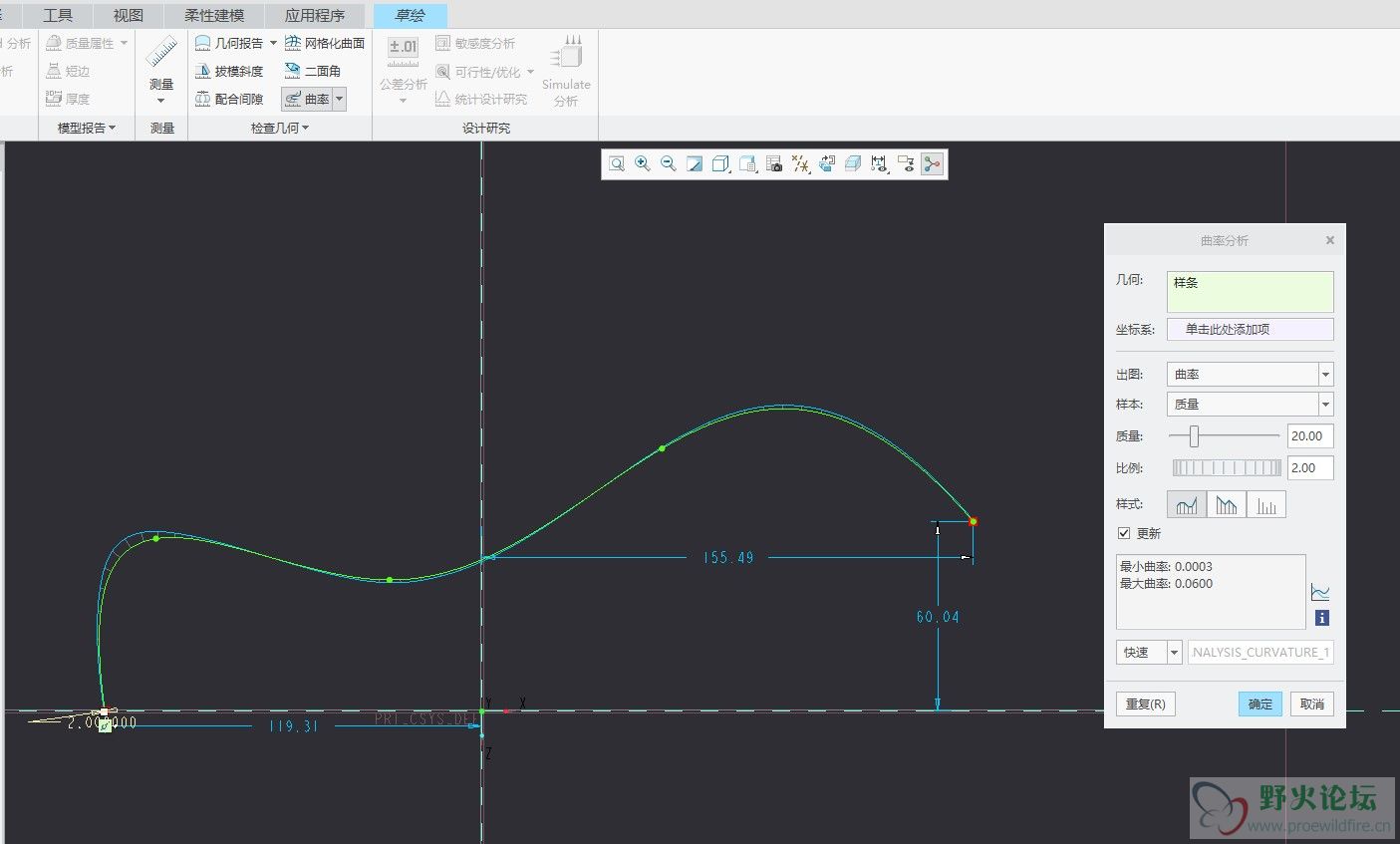Viewport: 1400px width, 844px height.
Task: Click the graph plot icon in dialog
Action: pos(1320,592)
